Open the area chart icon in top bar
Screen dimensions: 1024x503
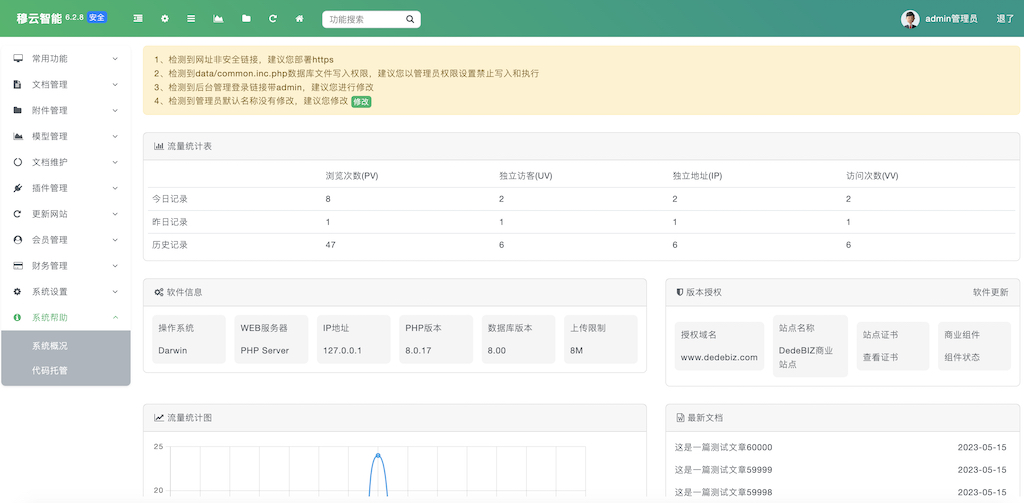point(218,19)
